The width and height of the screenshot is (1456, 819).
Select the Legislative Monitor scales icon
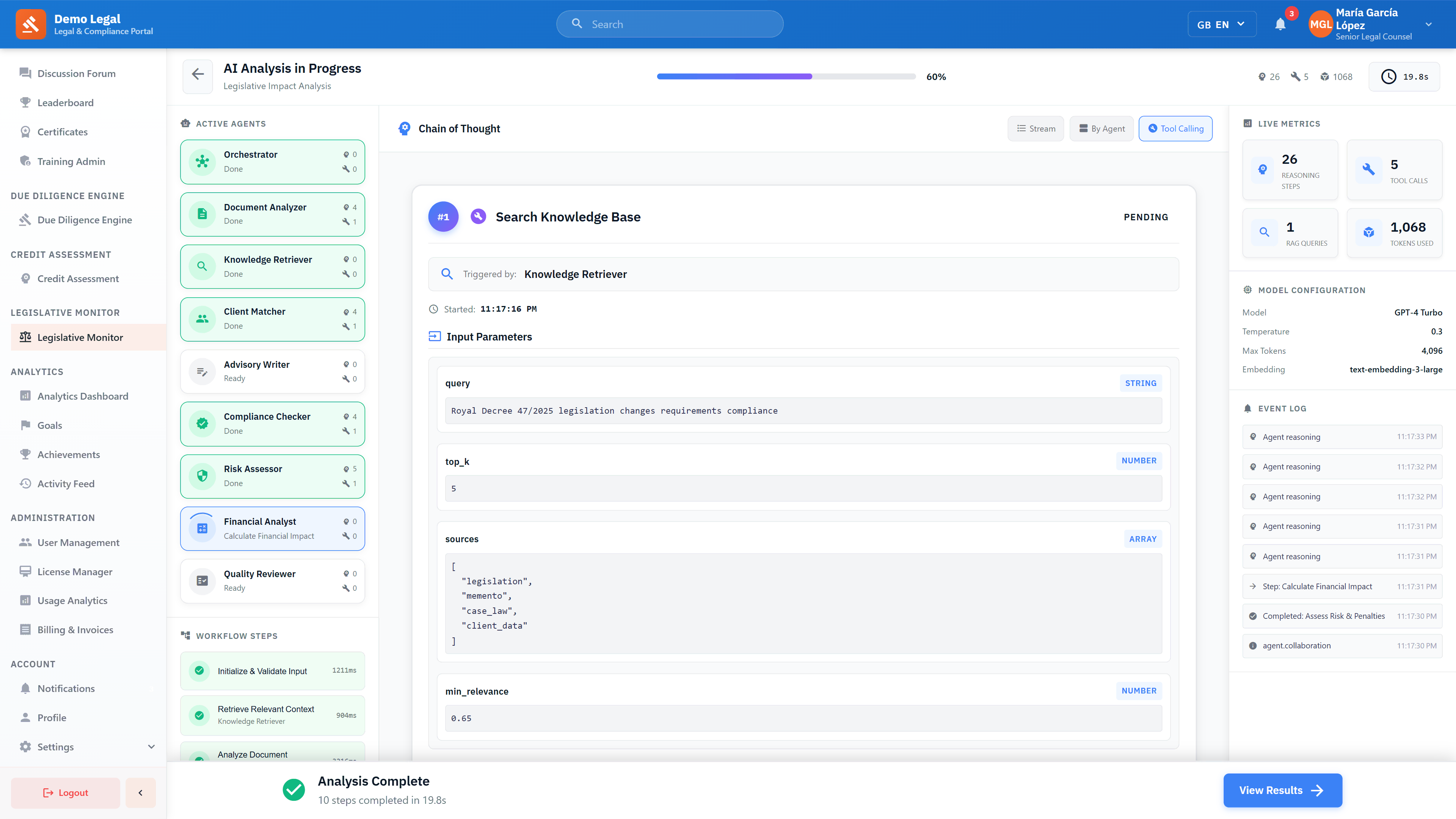click(25, 336)
